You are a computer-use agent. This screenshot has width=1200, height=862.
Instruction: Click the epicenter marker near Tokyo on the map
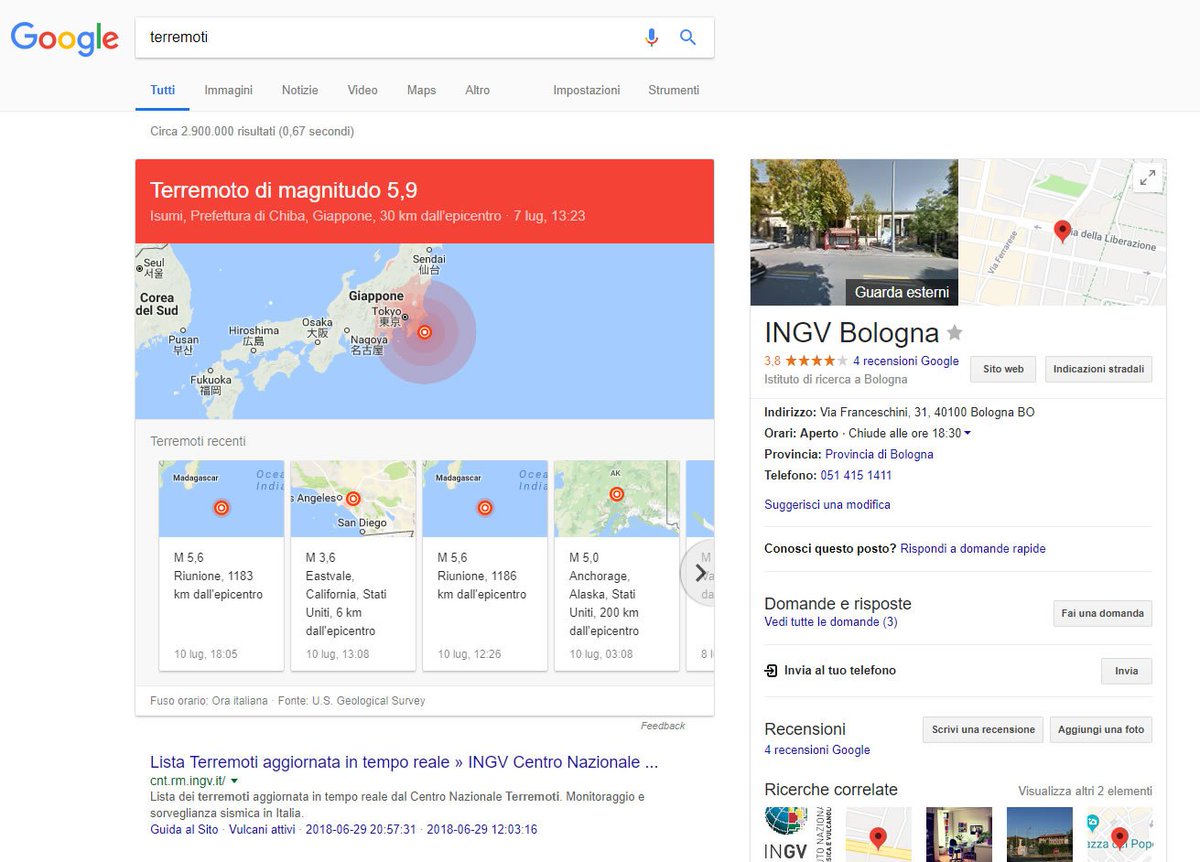pos(424,332)
